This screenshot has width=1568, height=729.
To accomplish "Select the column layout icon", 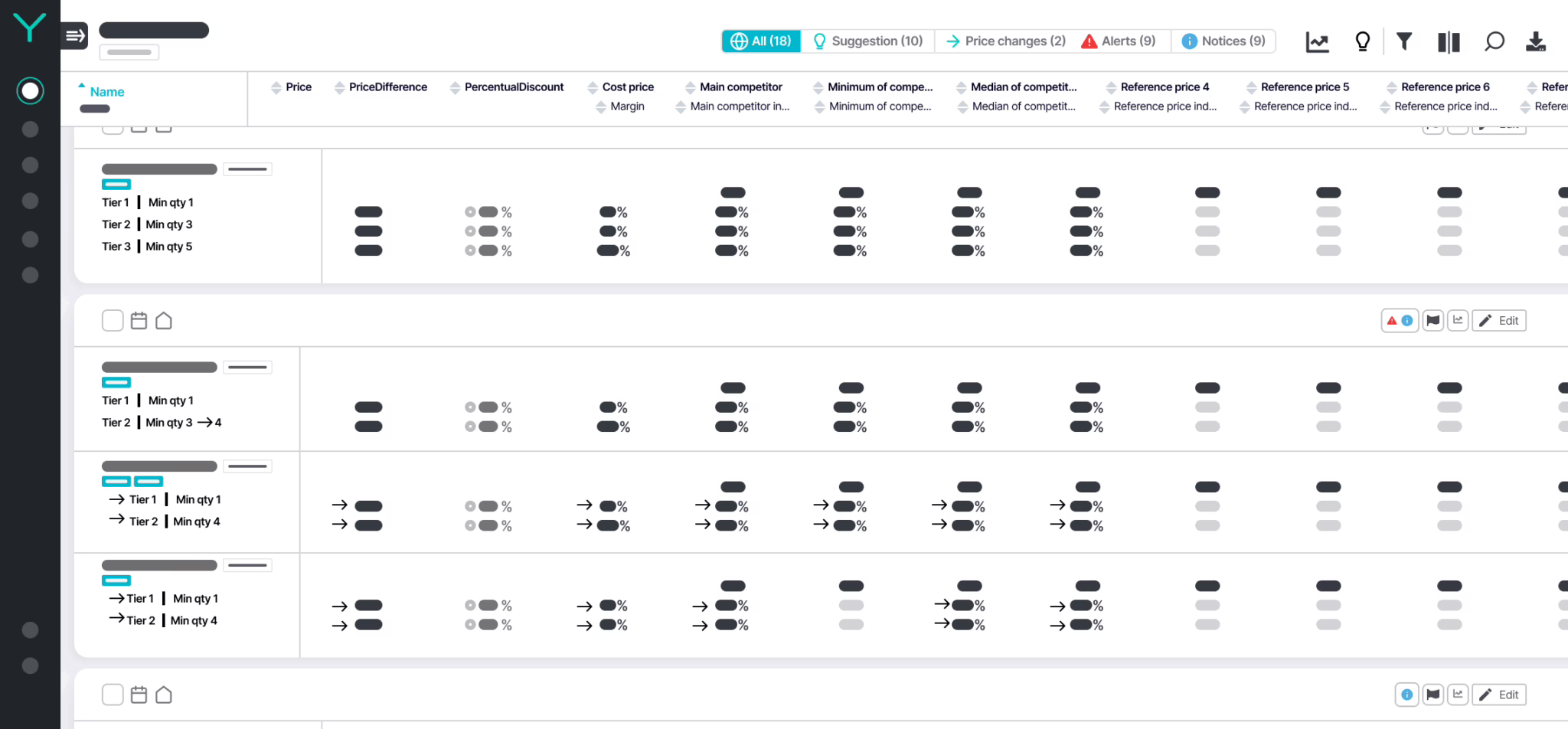I will click(x=1448, y=41).
